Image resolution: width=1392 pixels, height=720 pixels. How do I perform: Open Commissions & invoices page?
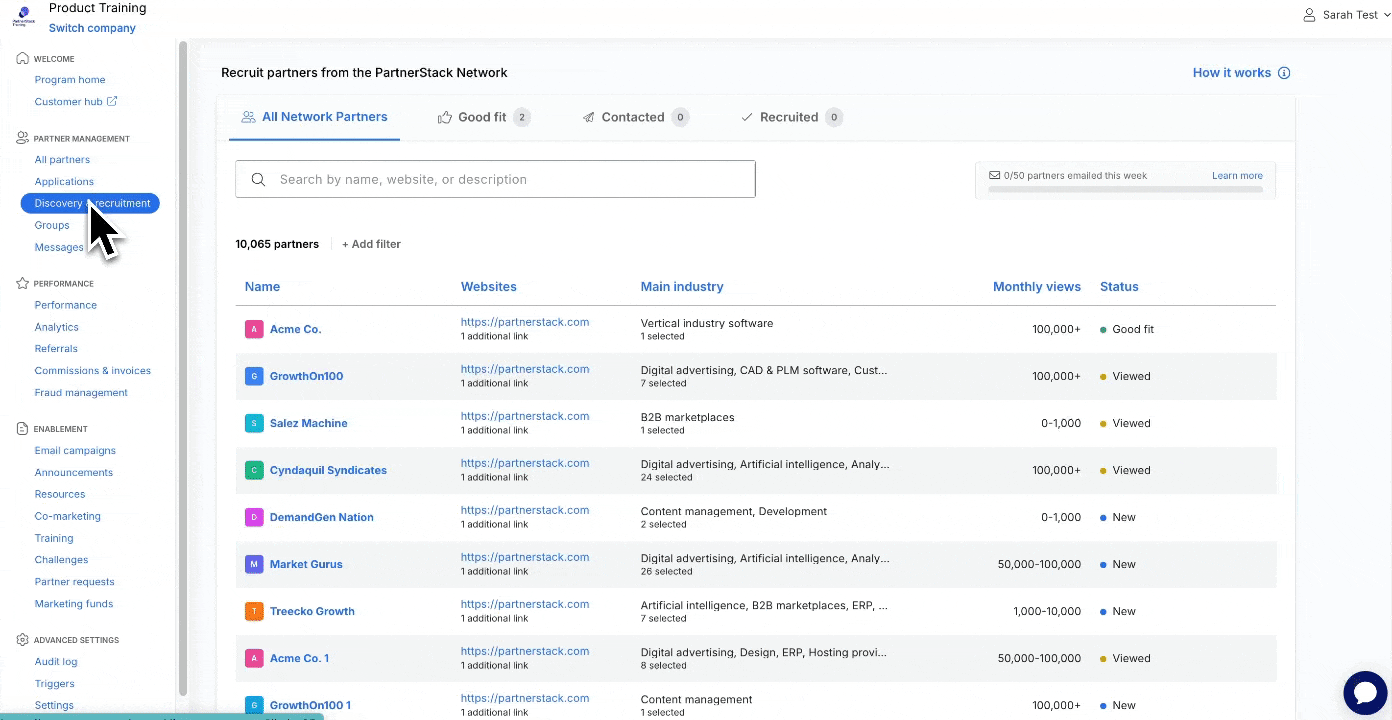(x=93, y=371)
